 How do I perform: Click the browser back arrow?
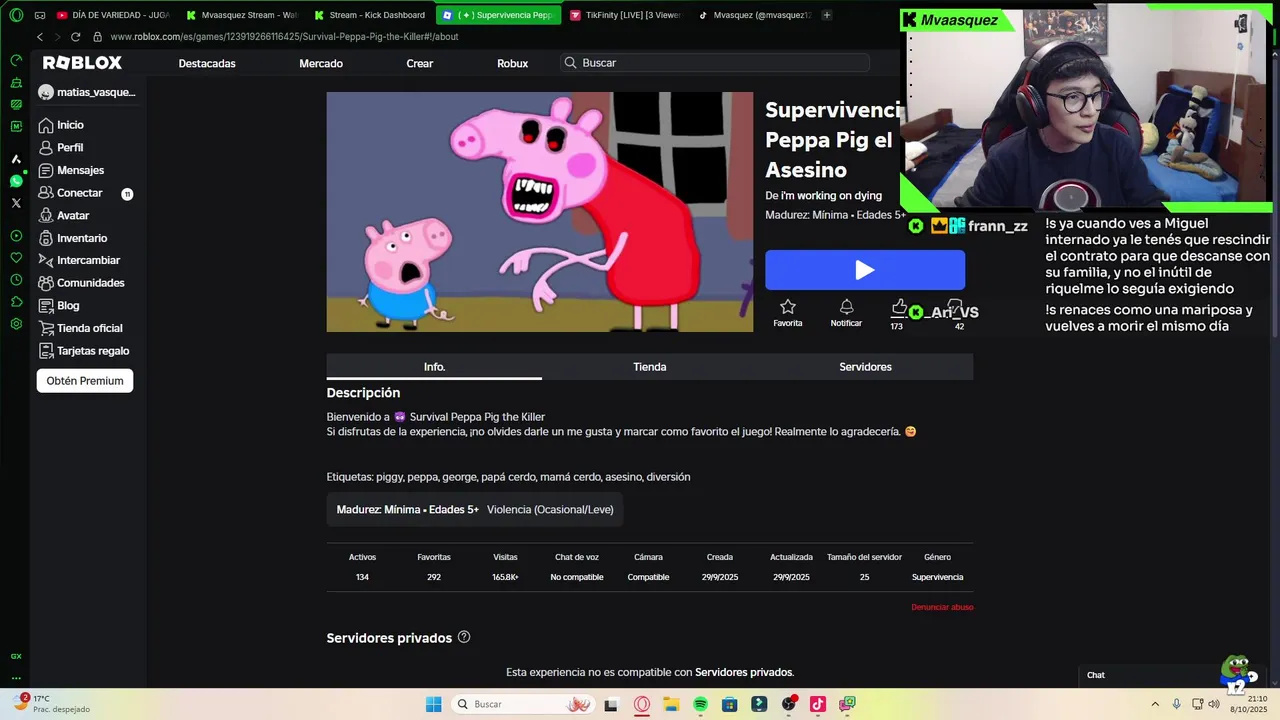(x=40, y=37)
